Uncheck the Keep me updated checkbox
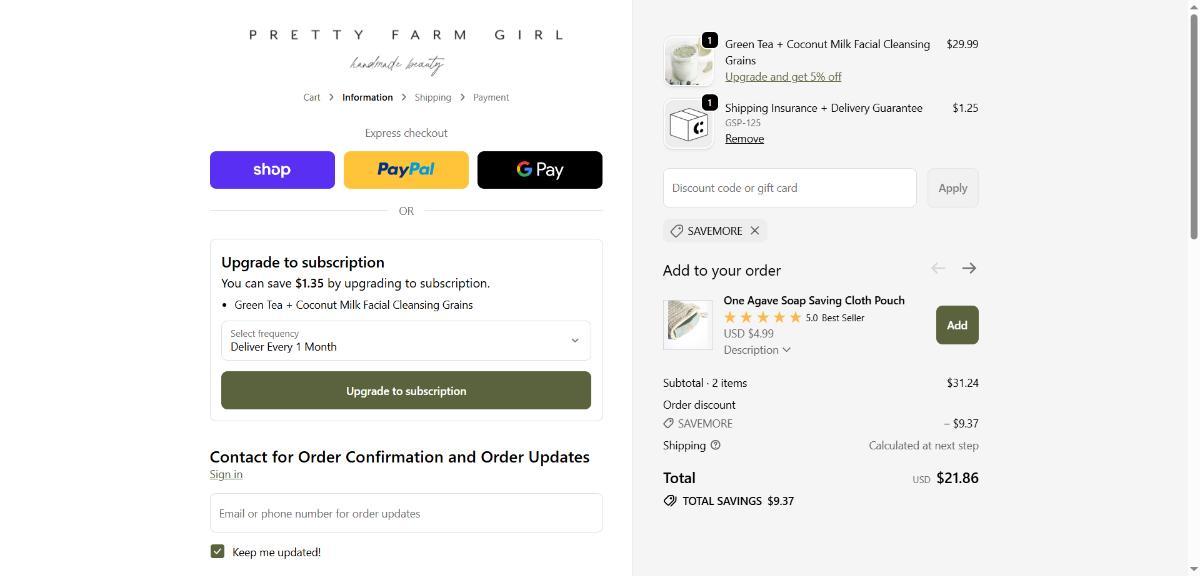The width and height of the screenshot is (1200, 576). click(x=217, y=552)
